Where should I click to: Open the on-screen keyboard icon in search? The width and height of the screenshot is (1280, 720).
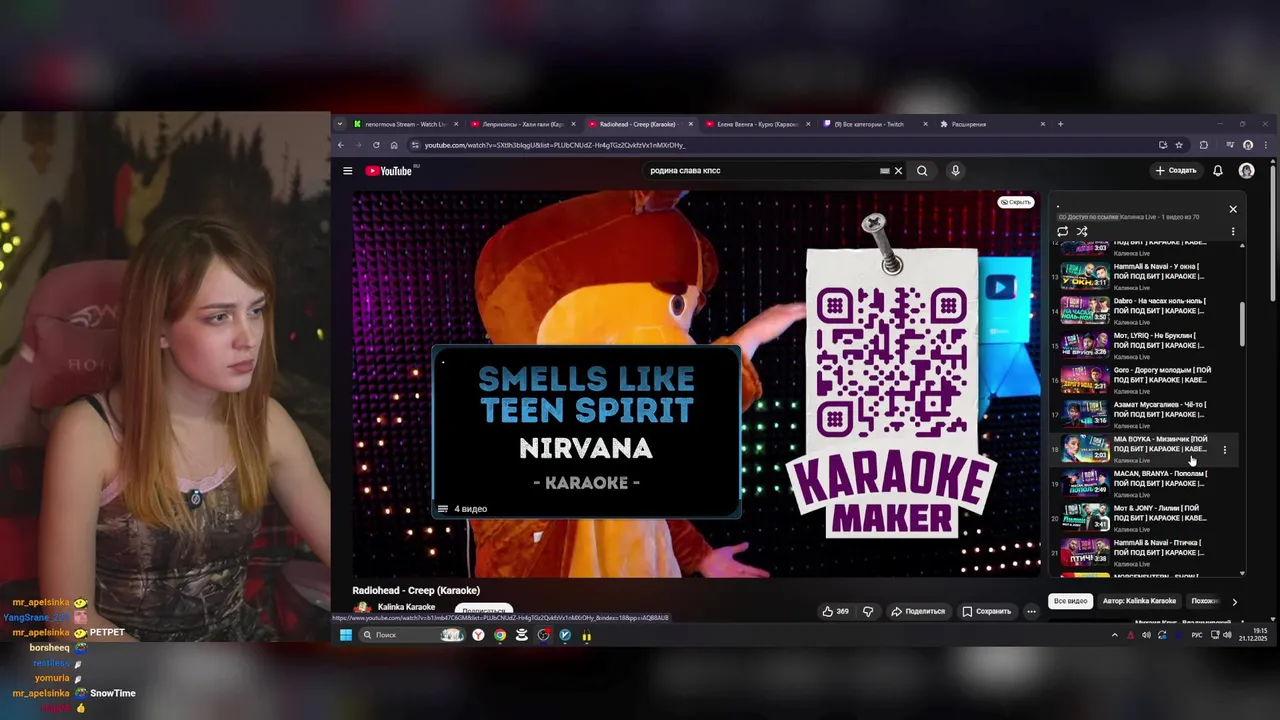pos(884,171)
